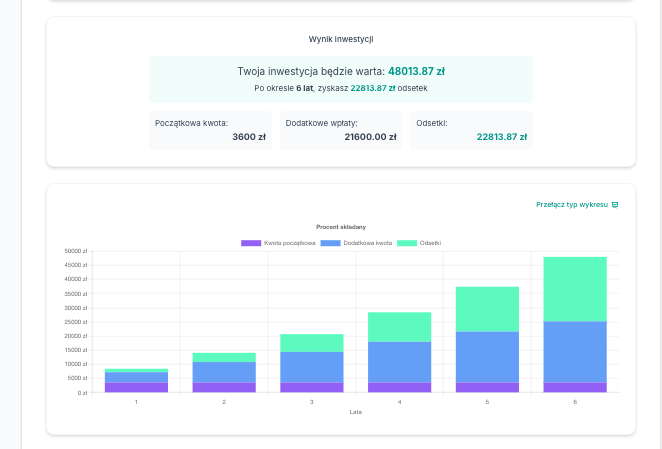Click 'Odsetki' legend label text
Image resolution: width=662 pixels, height=449 pixels.
pyautogui.click(x=430, y=243)
